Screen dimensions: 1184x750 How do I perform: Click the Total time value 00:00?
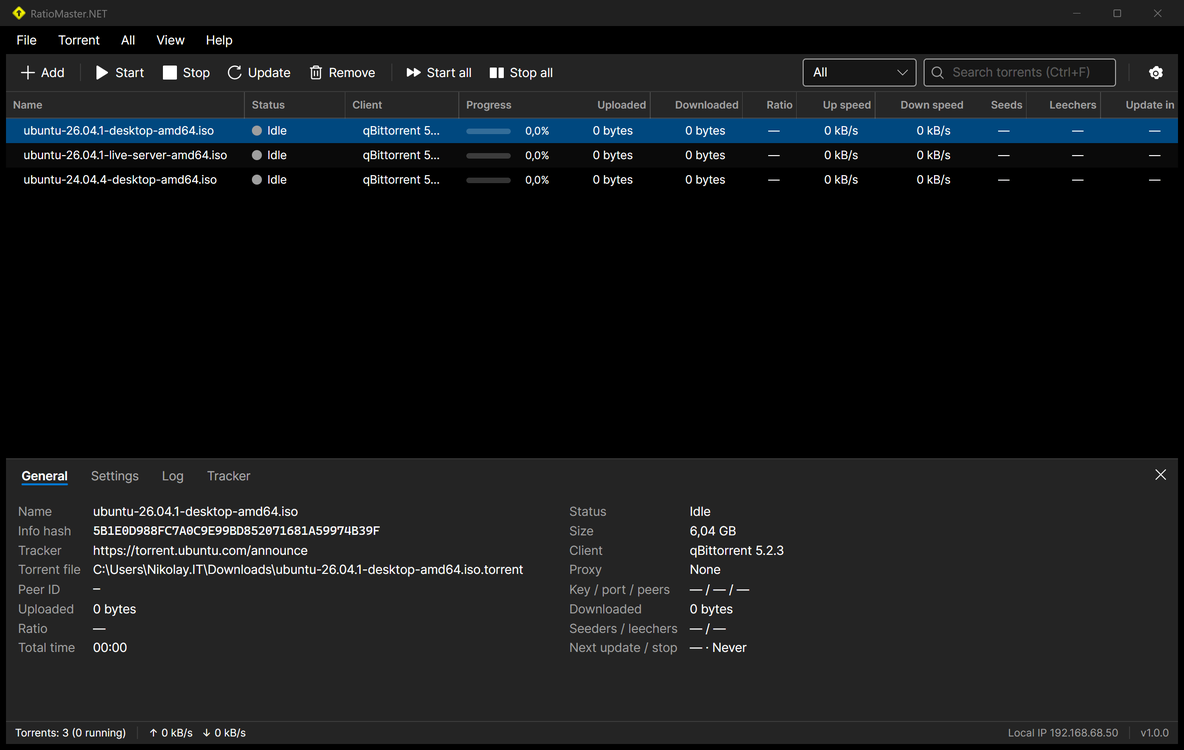[x=109, y=647]
